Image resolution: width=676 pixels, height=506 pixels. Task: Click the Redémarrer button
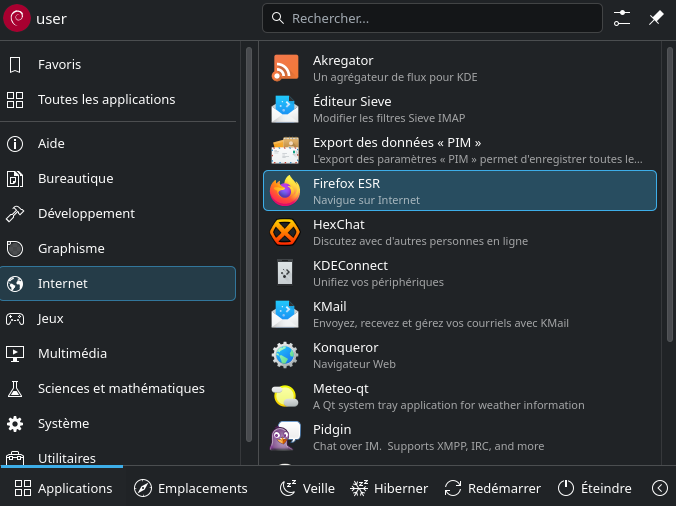492,488
